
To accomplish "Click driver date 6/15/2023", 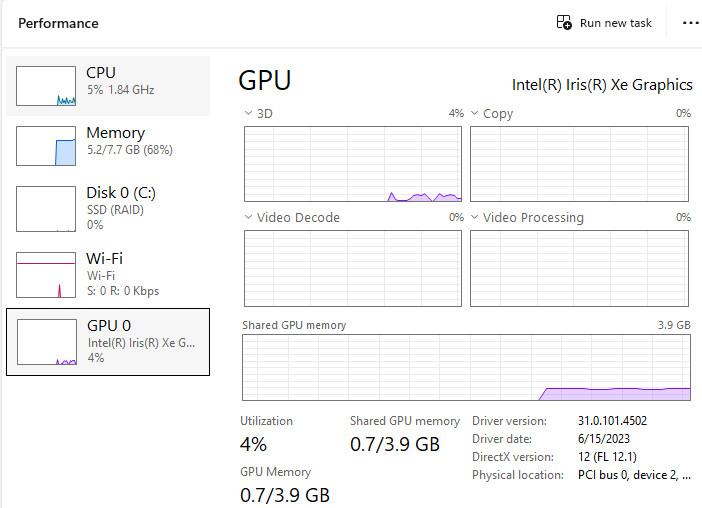I will tap(604, 439).
